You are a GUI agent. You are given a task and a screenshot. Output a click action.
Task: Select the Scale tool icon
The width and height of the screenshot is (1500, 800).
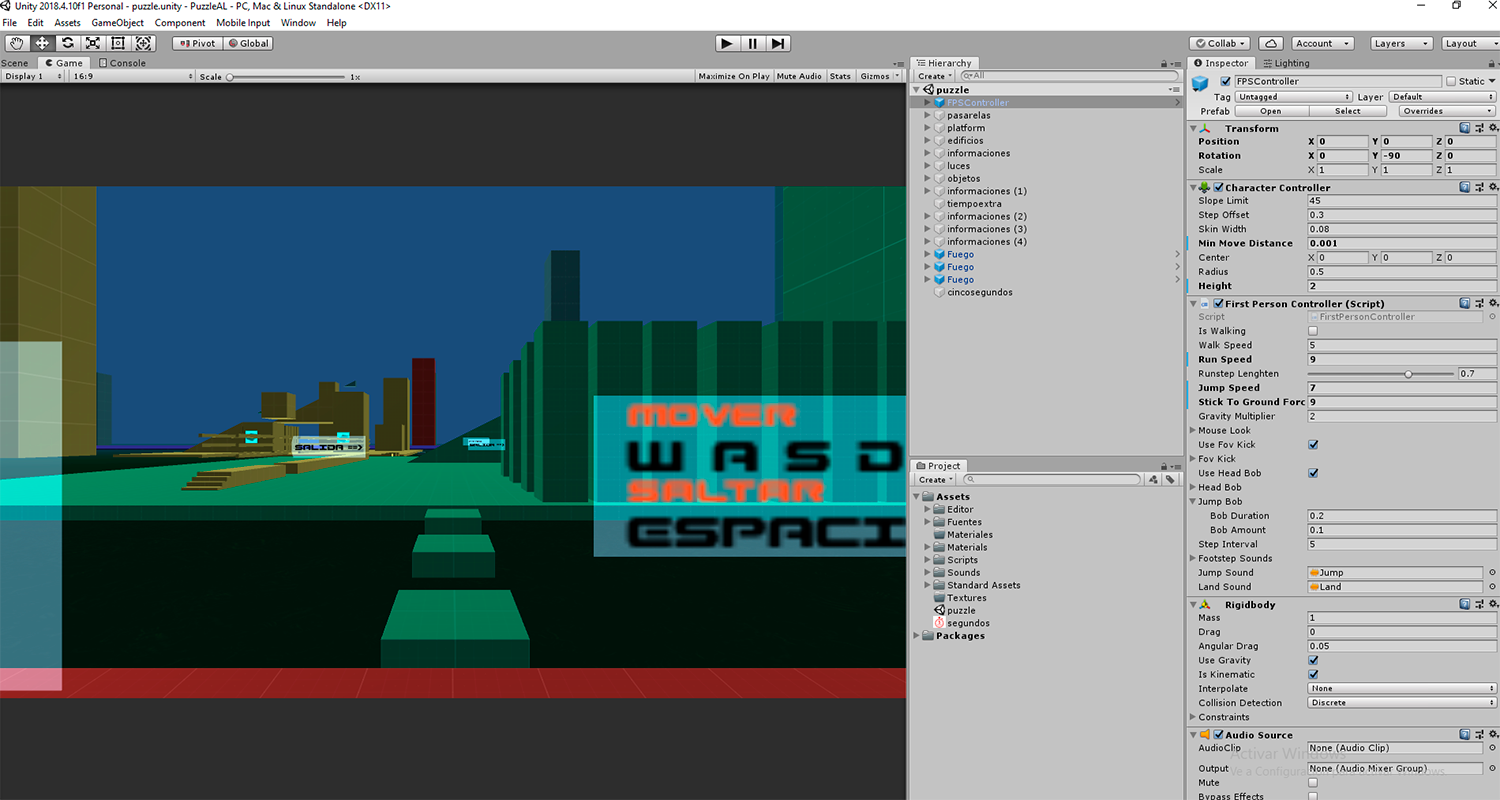tap(93, 43)
